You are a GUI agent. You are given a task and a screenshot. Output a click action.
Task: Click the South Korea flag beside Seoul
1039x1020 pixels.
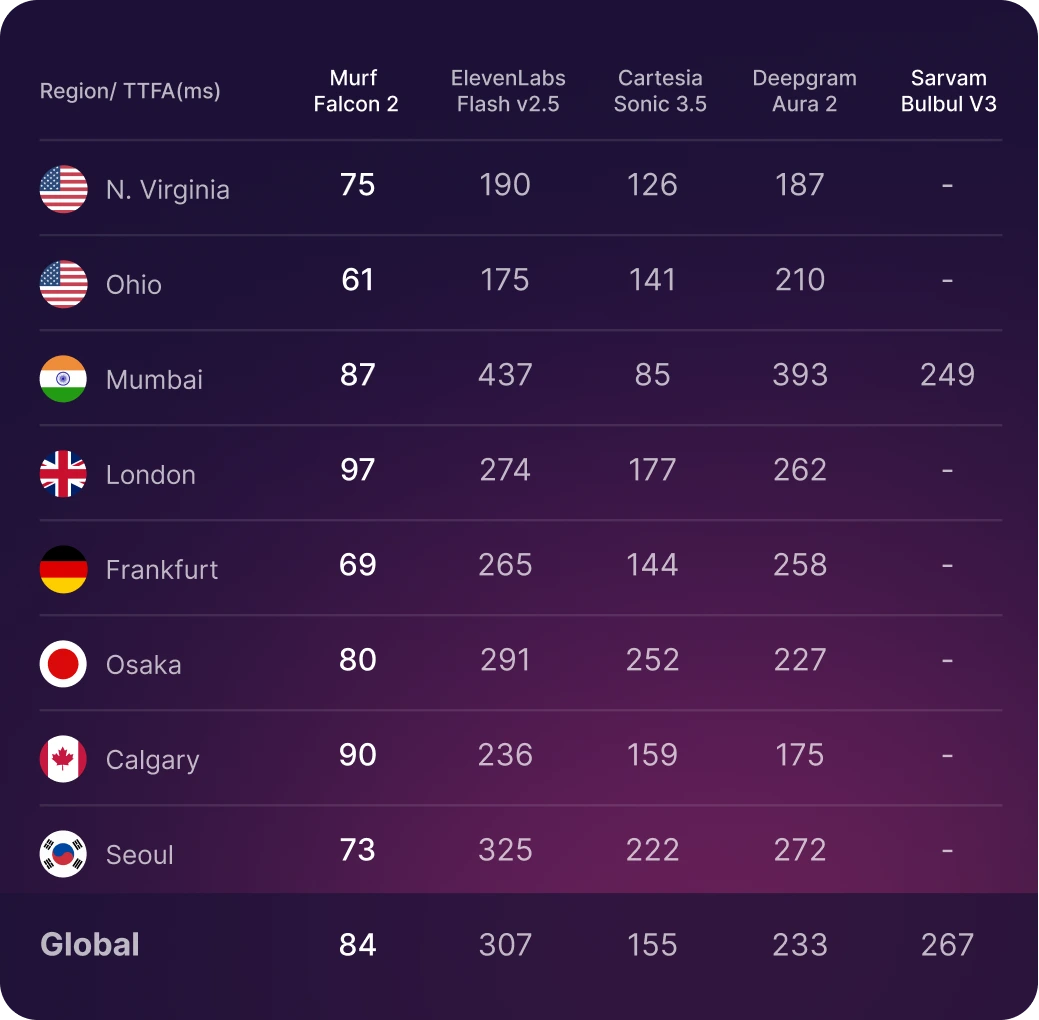click(x=63, y=854)
